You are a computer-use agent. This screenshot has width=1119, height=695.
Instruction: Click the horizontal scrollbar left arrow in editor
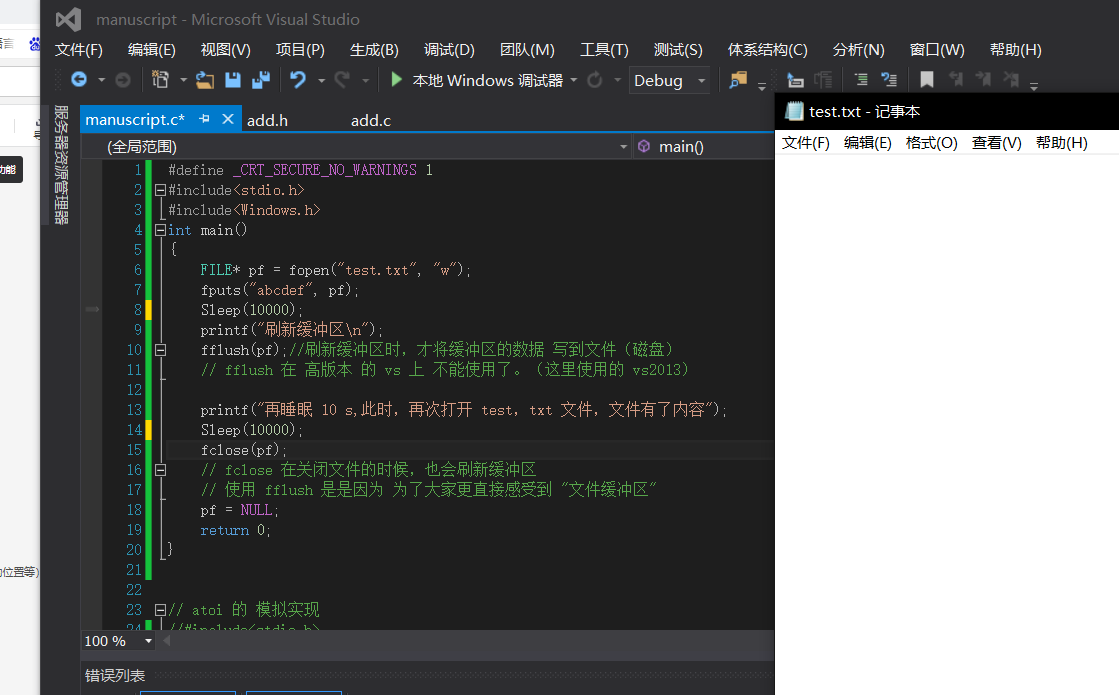(x=167, y=641)
